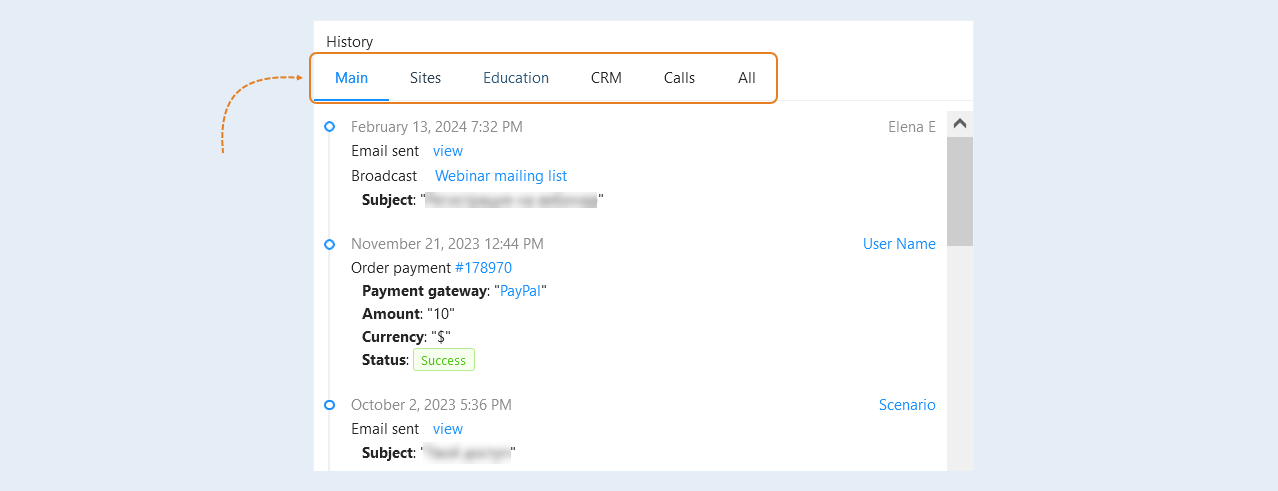This screenshot has height=491, width=1278.
Task: Click the October 2 timeline marker dot
Action: tap(329, 405)
